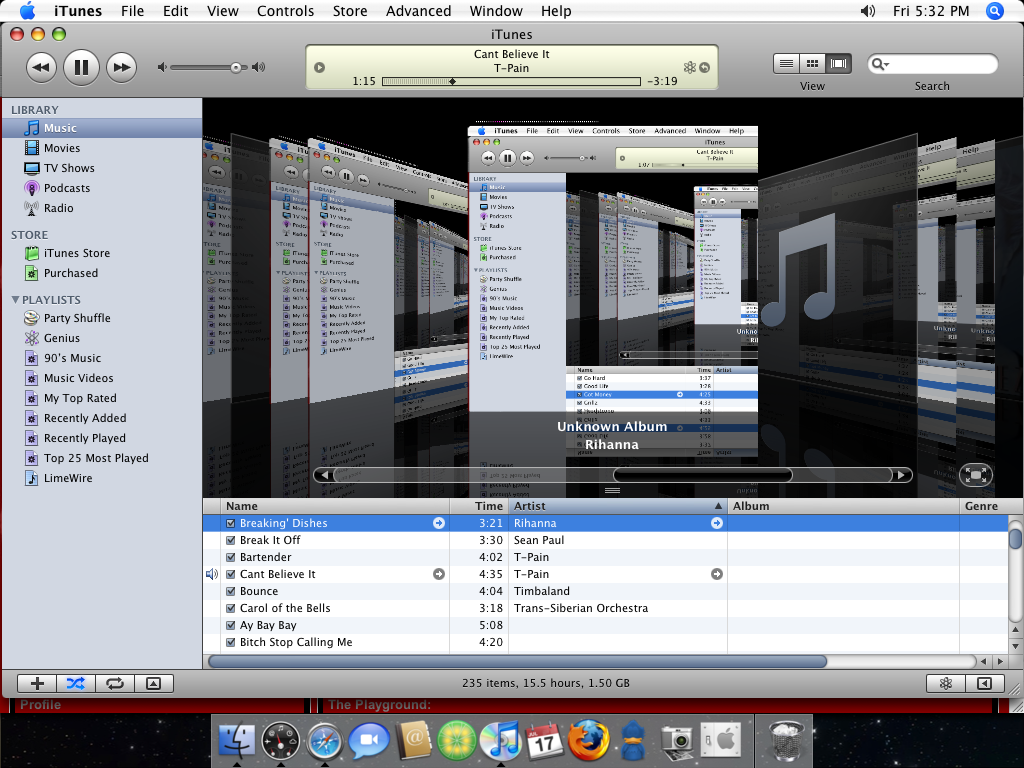
Task: Open the File menu
Action: coord(133,11)
